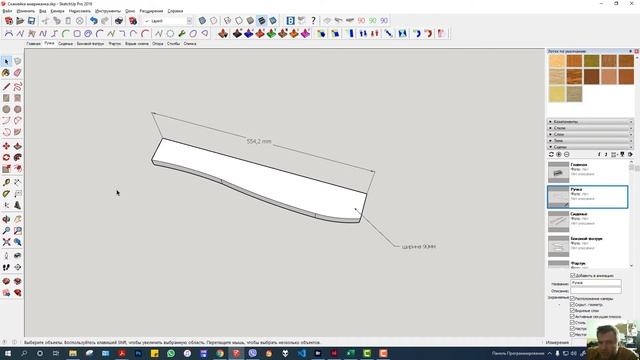Pick the Protractor tool
The height and width of the screenshot is (360, 640).
[6, 194]
